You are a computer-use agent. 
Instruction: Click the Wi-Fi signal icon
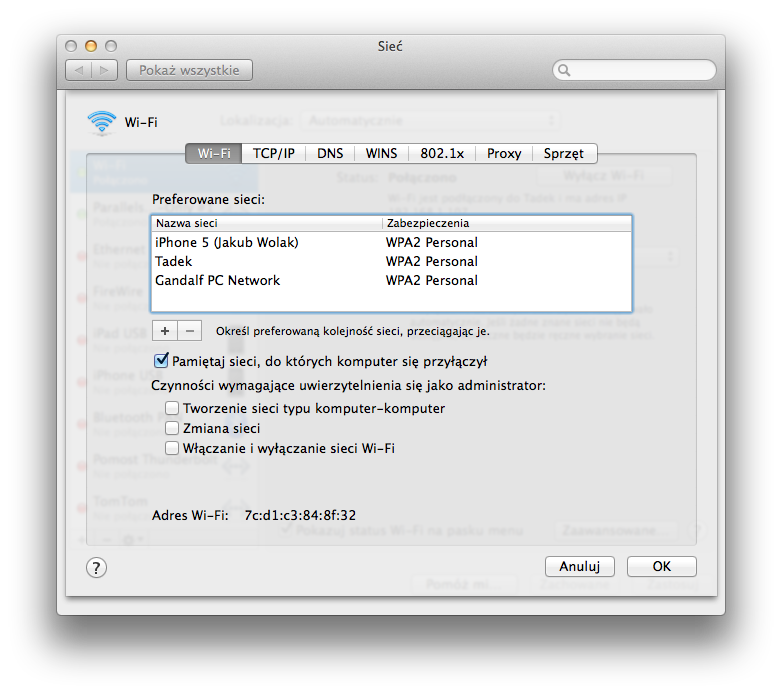coord(101,122)
